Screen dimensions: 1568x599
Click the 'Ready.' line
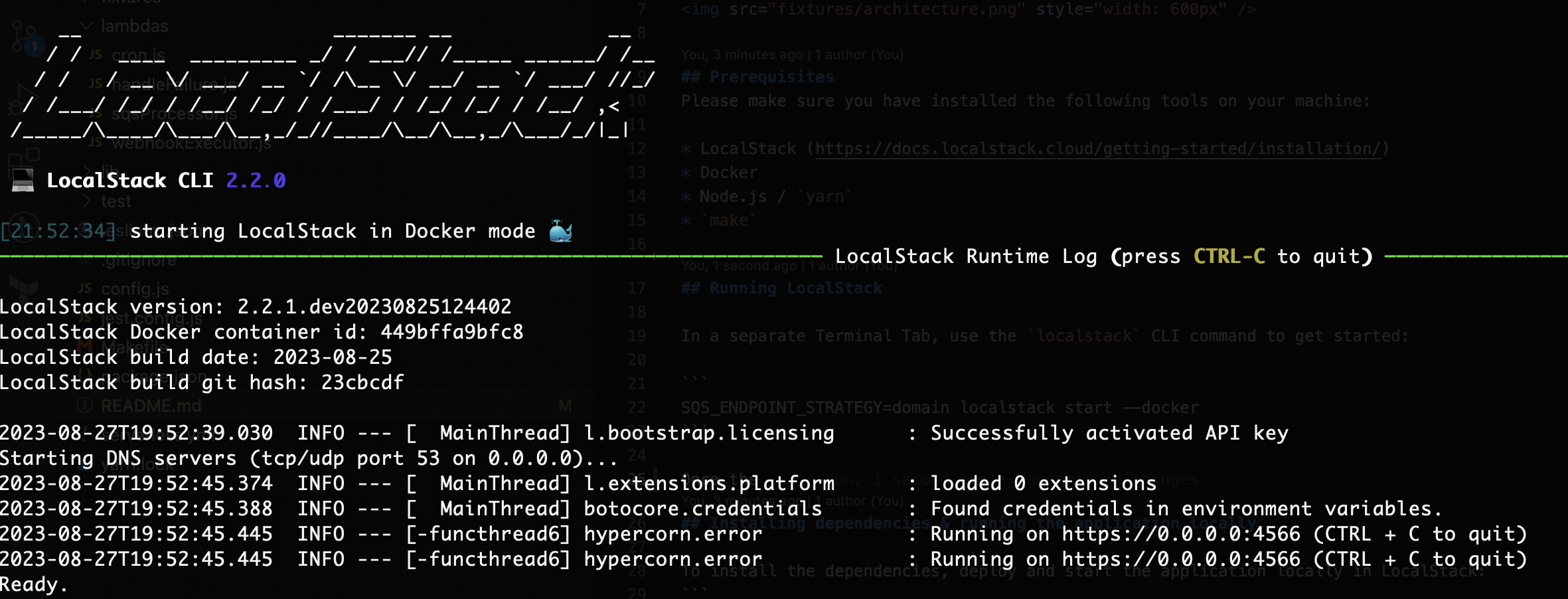point(34,584)
